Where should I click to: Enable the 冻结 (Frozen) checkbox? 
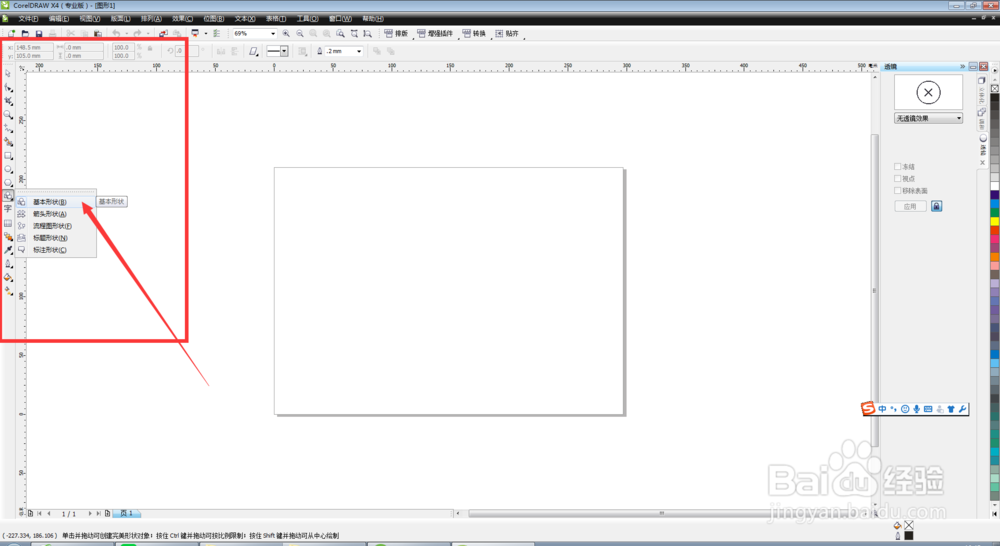[897, 166]
